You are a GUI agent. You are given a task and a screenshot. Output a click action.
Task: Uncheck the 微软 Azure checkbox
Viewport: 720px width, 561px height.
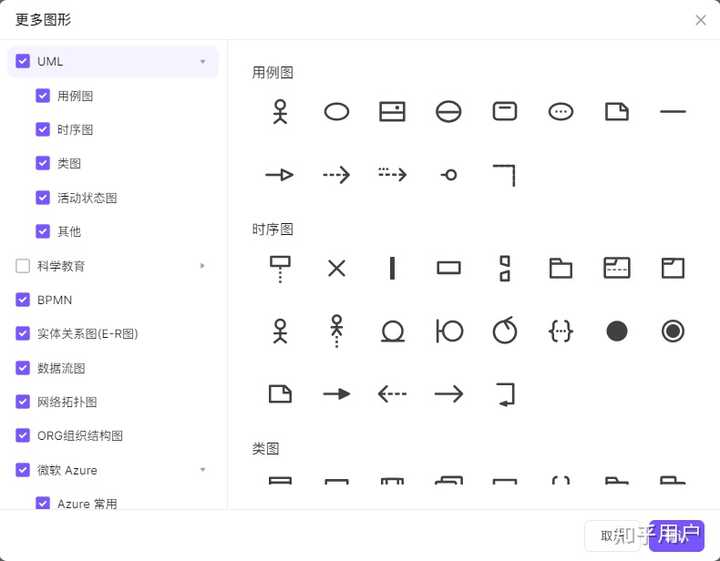point(22,470)
